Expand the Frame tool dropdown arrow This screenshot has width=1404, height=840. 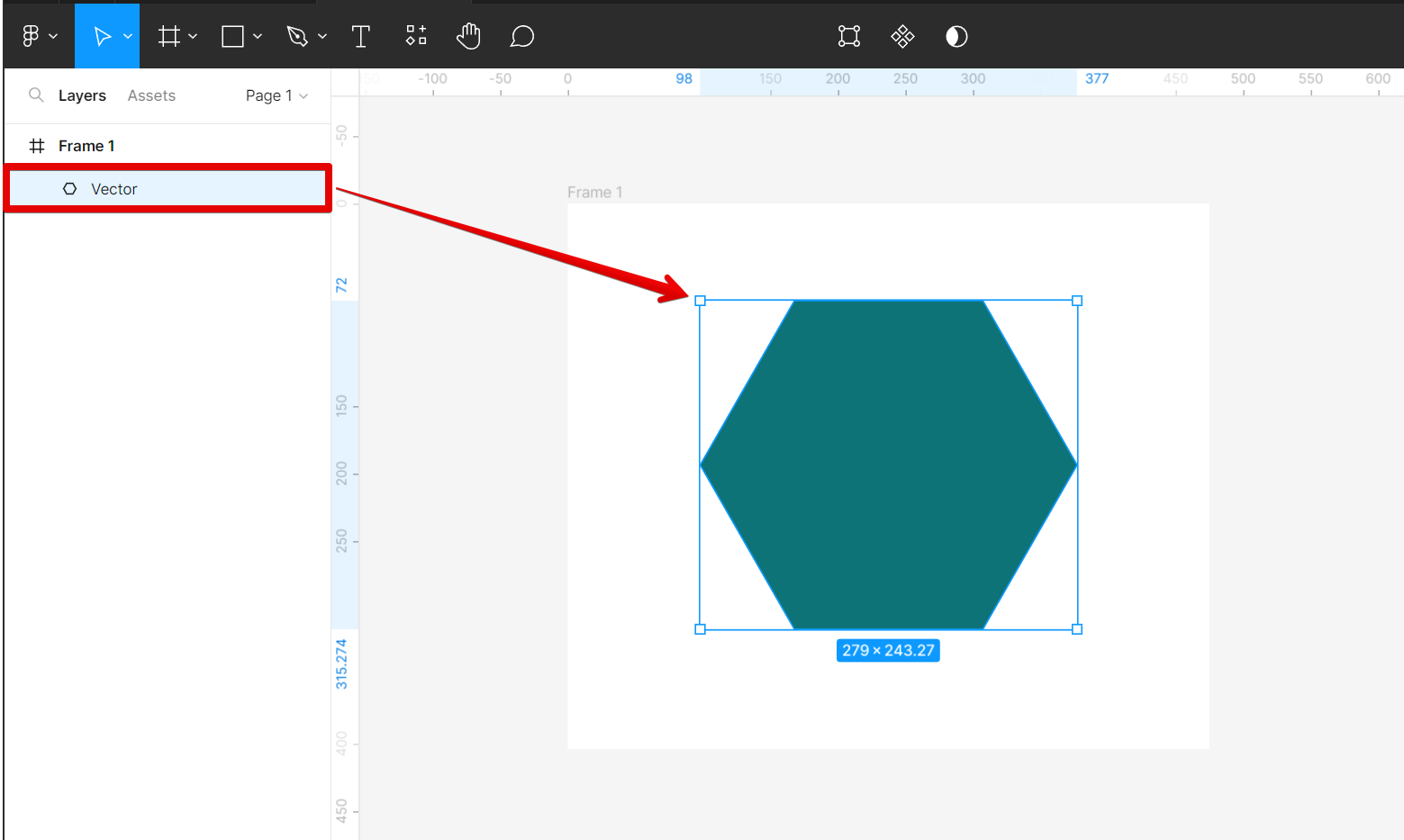(193, 37)
